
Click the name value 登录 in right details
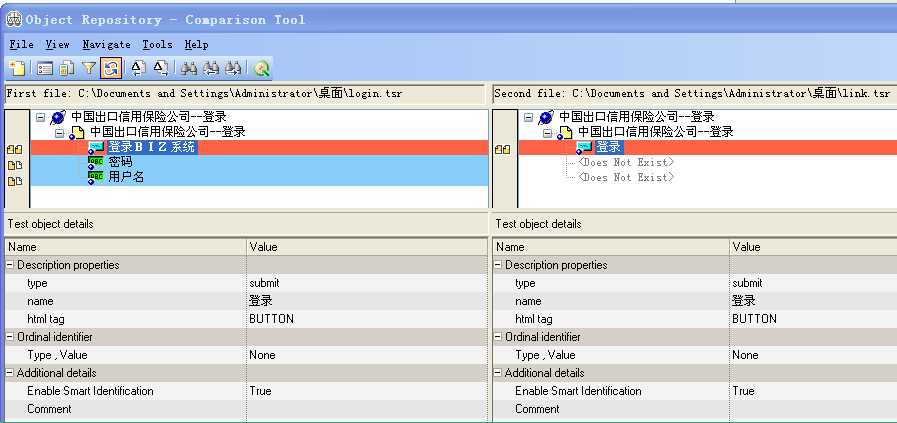tap(744, 301)
